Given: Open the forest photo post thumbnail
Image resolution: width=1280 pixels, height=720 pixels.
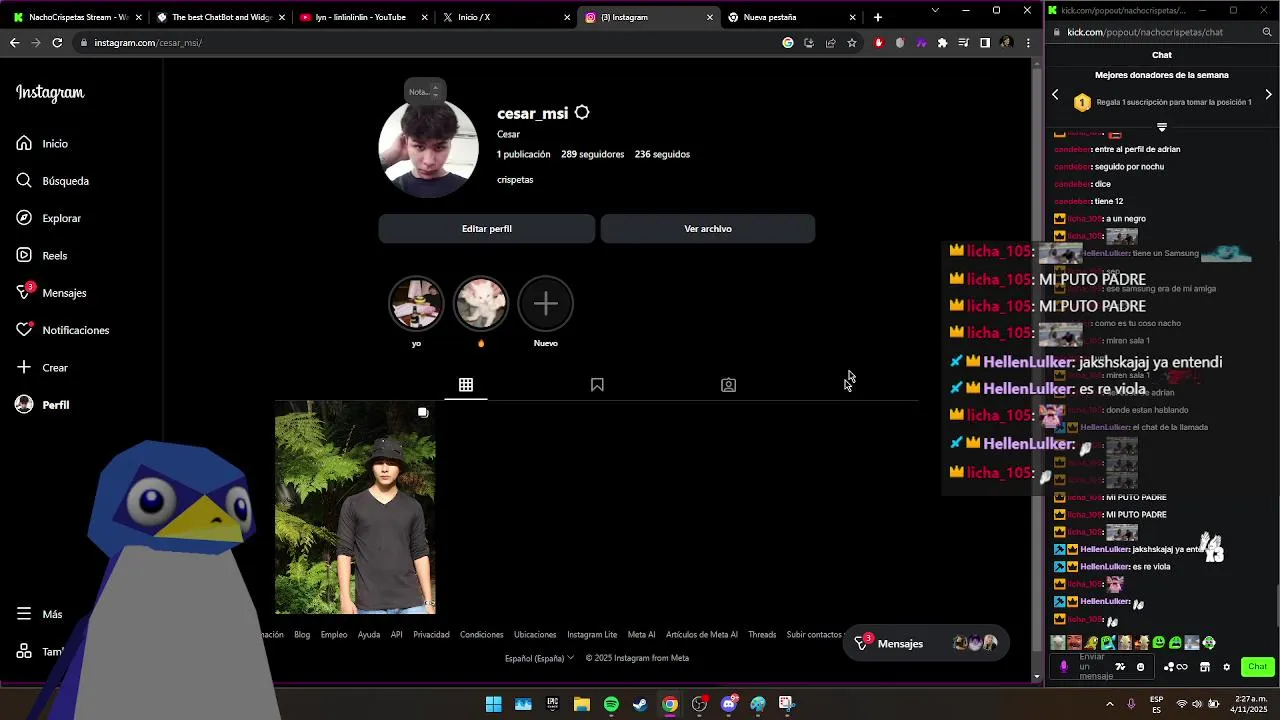Looking at the screenshot, I should (x=355, y=507).
